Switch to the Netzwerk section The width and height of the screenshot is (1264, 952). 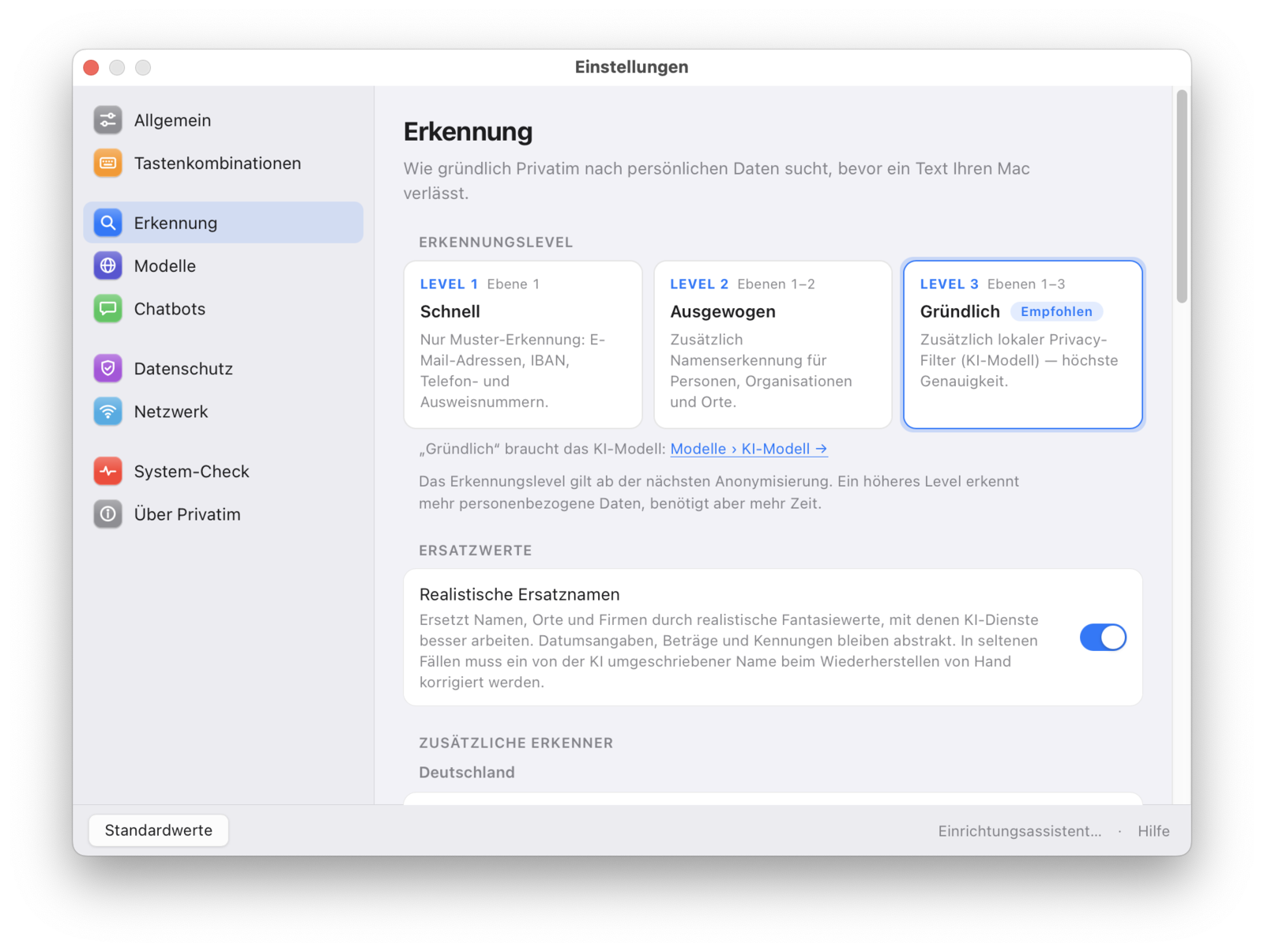223,412
